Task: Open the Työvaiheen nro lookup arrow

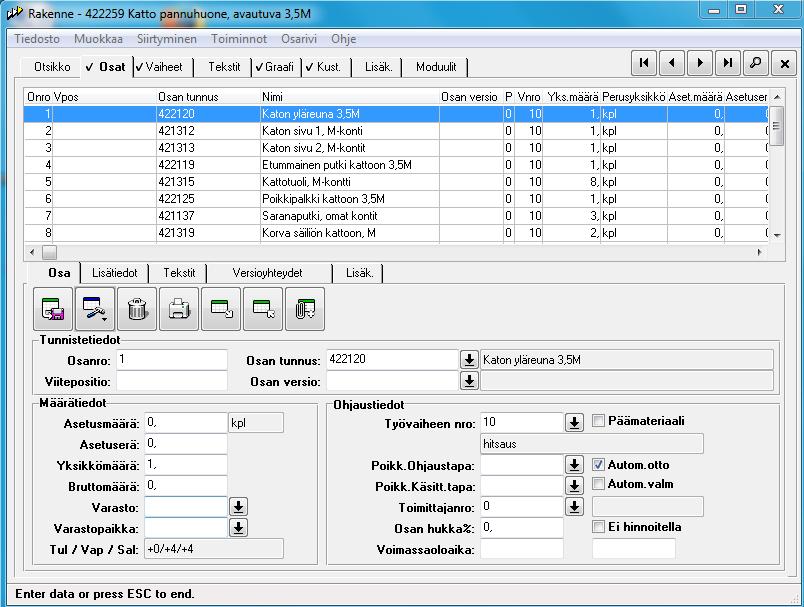Action: (574, 423)
